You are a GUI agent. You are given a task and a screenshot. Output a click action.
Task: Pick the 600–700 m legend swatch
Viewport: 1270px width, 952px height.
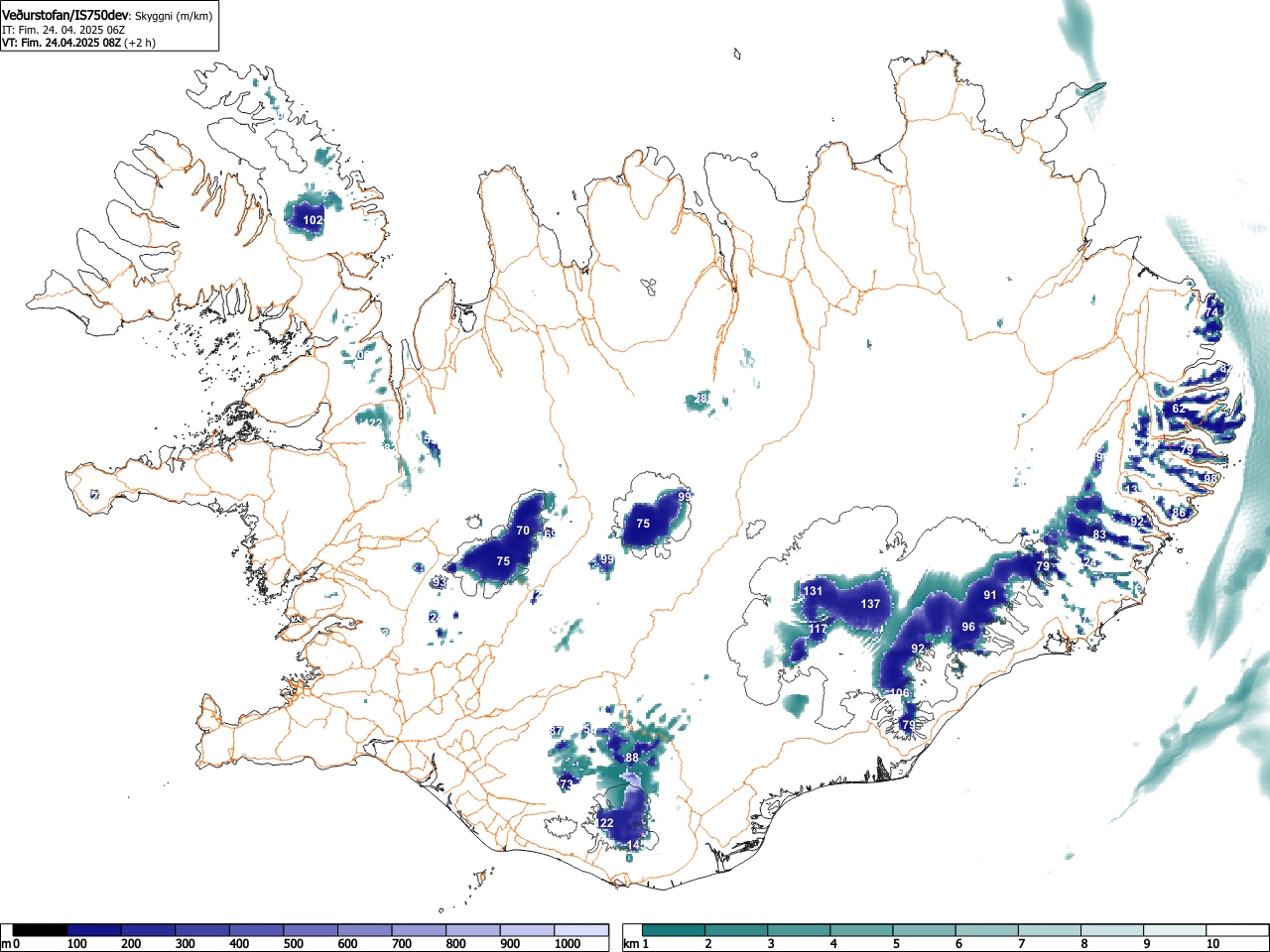(x=364, y=930)
